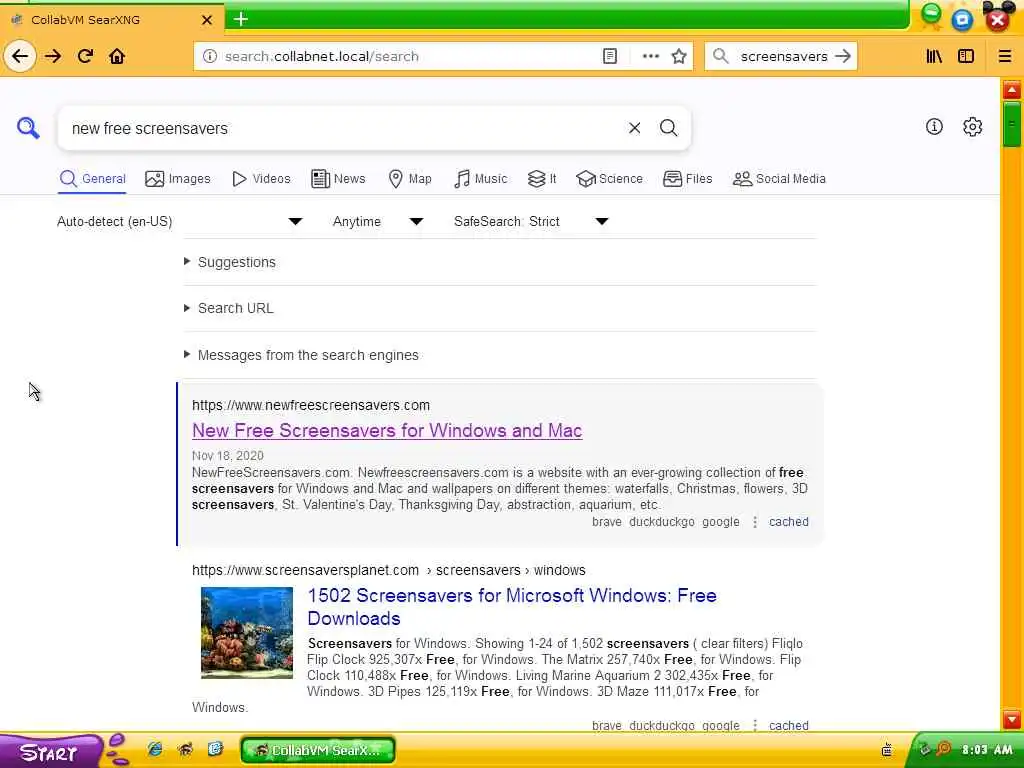The width and height of the screenshot is (1024, 768).
Task: Open a new tab with the plus button
Action: click(240, 19)
